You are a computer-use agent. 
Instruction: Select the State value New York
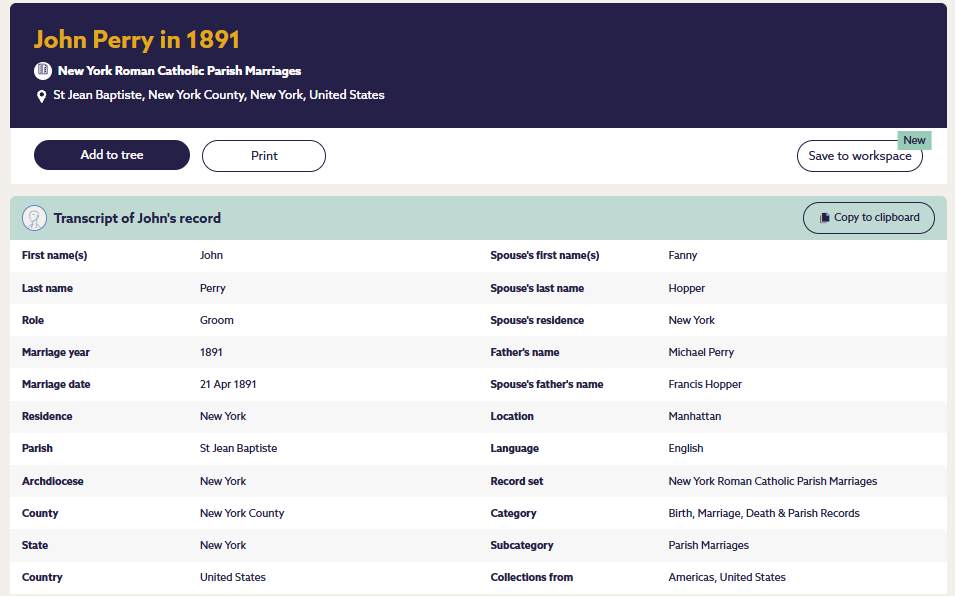point(223,545)
